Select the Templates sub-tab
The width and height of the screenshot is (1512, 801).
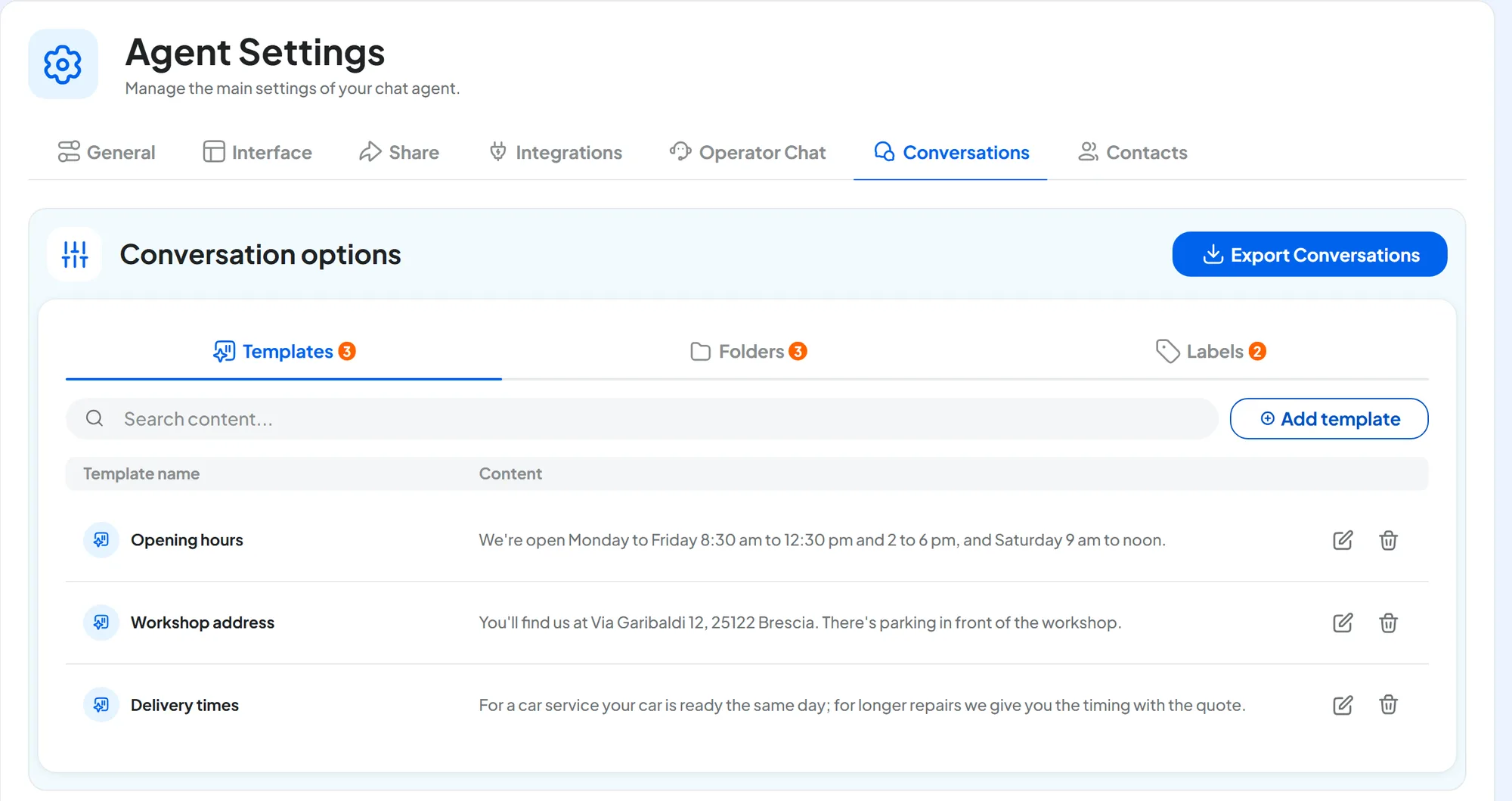pos(283,352)
